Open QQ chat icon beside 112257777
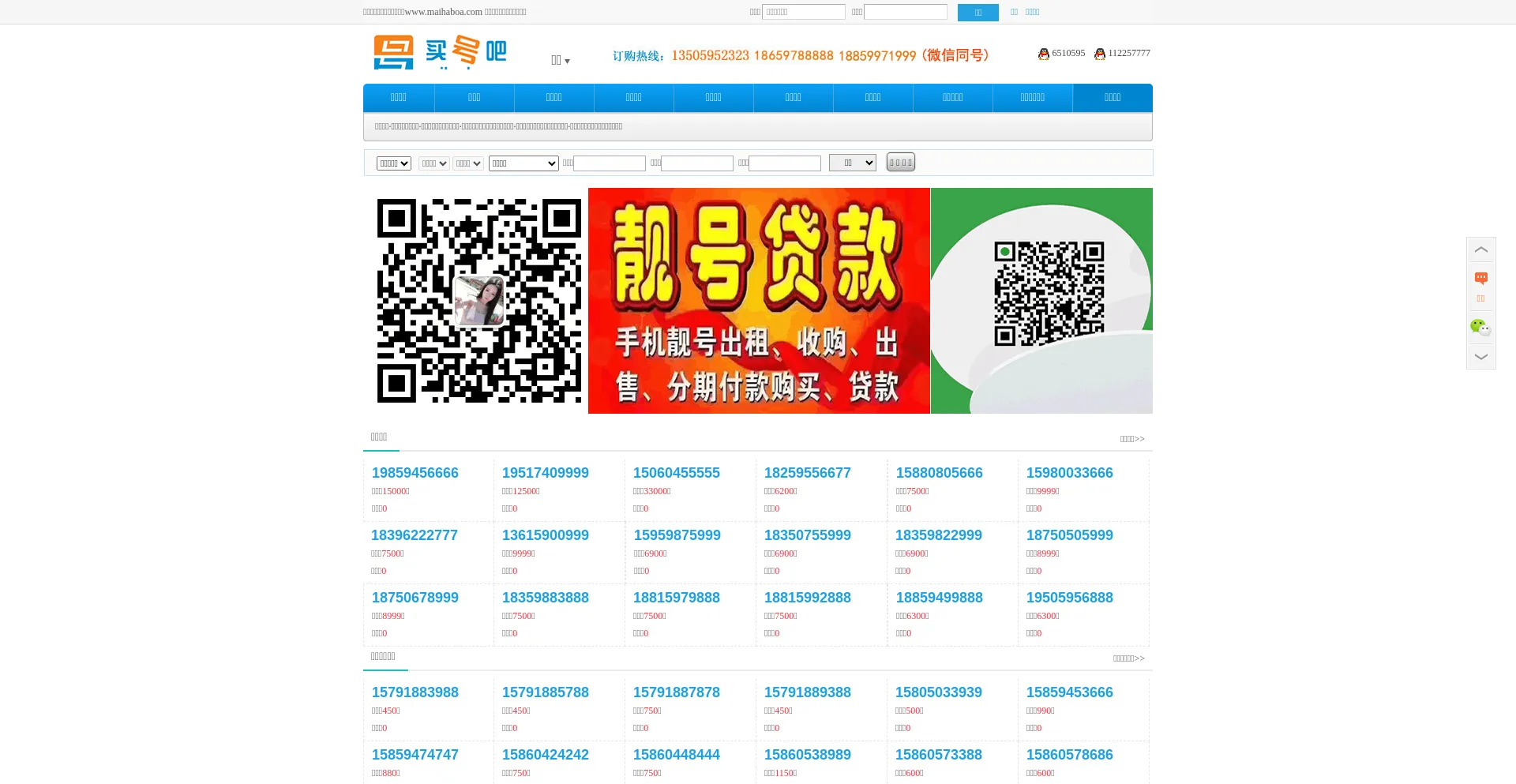 1100,54
